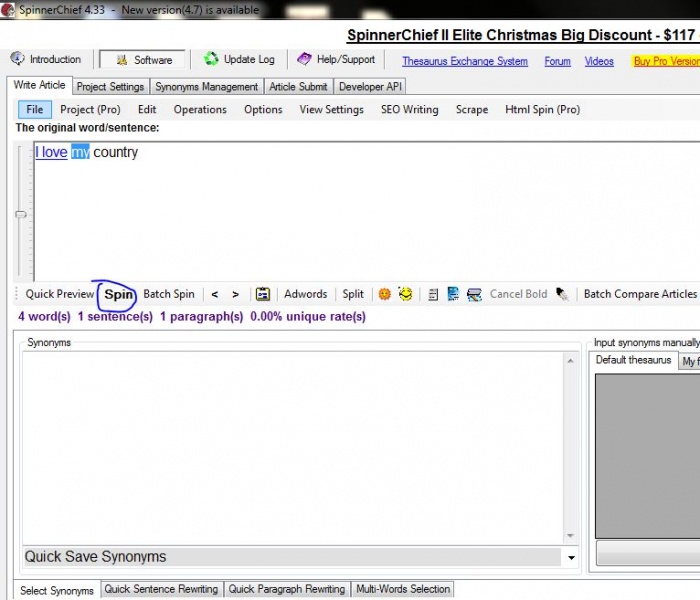
Task: Click the SpinnerChief app icon in title bar
Action: pos(7,9)
